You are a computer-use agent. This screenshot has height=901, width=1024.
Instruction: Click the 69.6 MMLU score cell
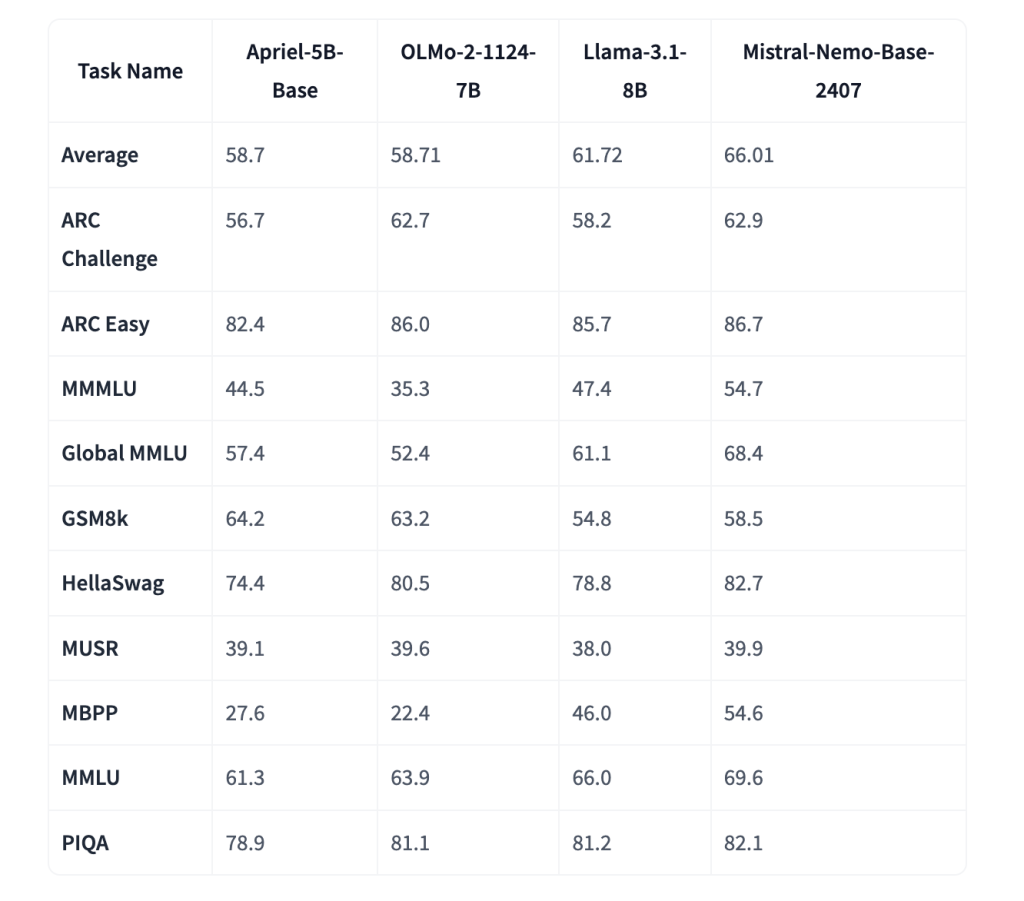743,778
